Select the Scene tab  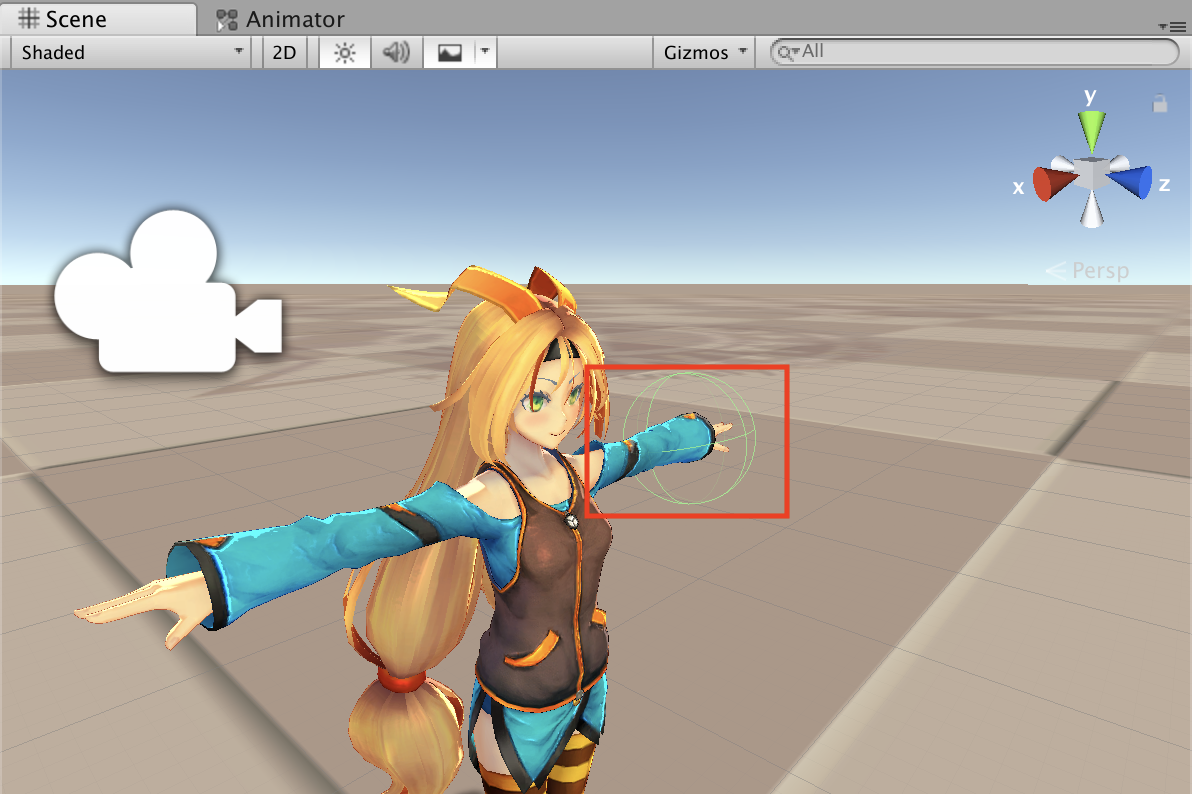(62, 19)
